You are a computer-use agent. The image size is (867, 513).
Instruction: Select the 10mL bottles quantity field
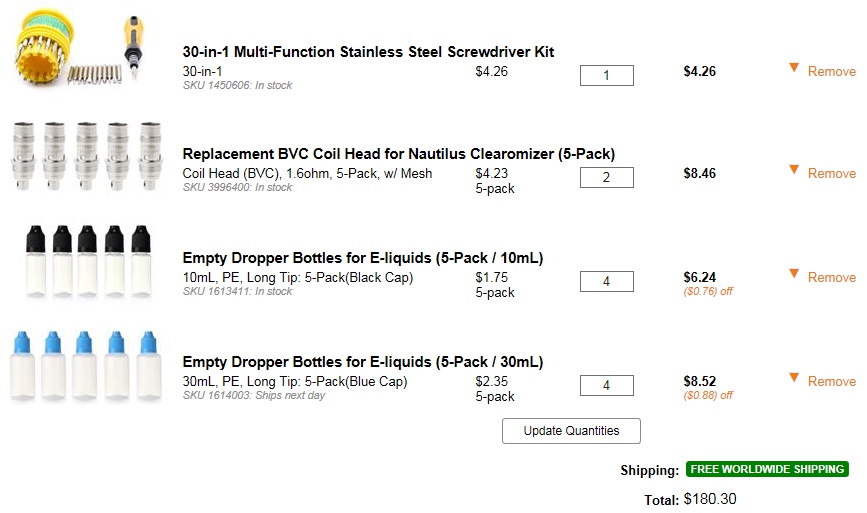(x=606, y=282)
